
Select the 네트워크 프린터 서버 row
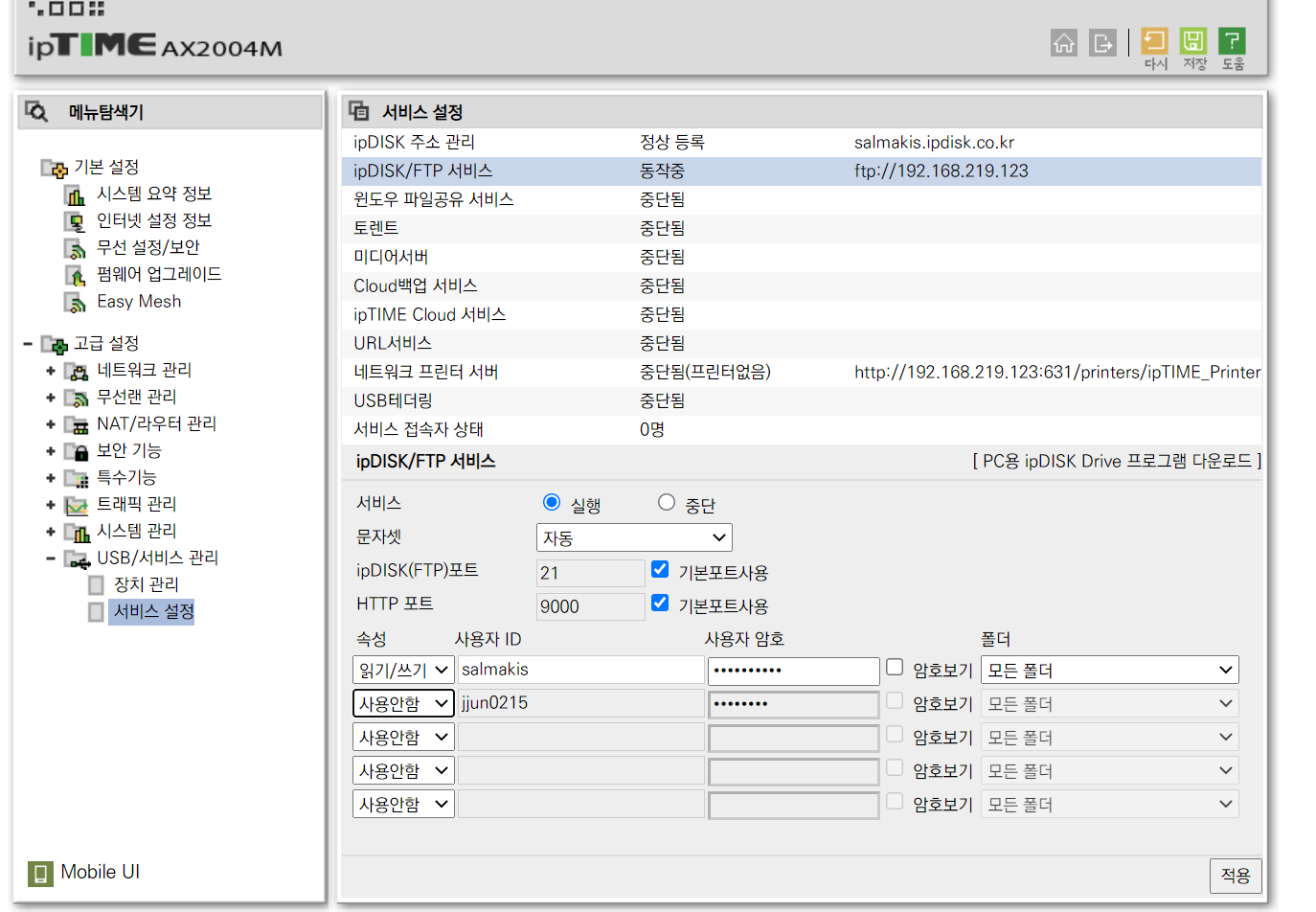pos(802,373)
